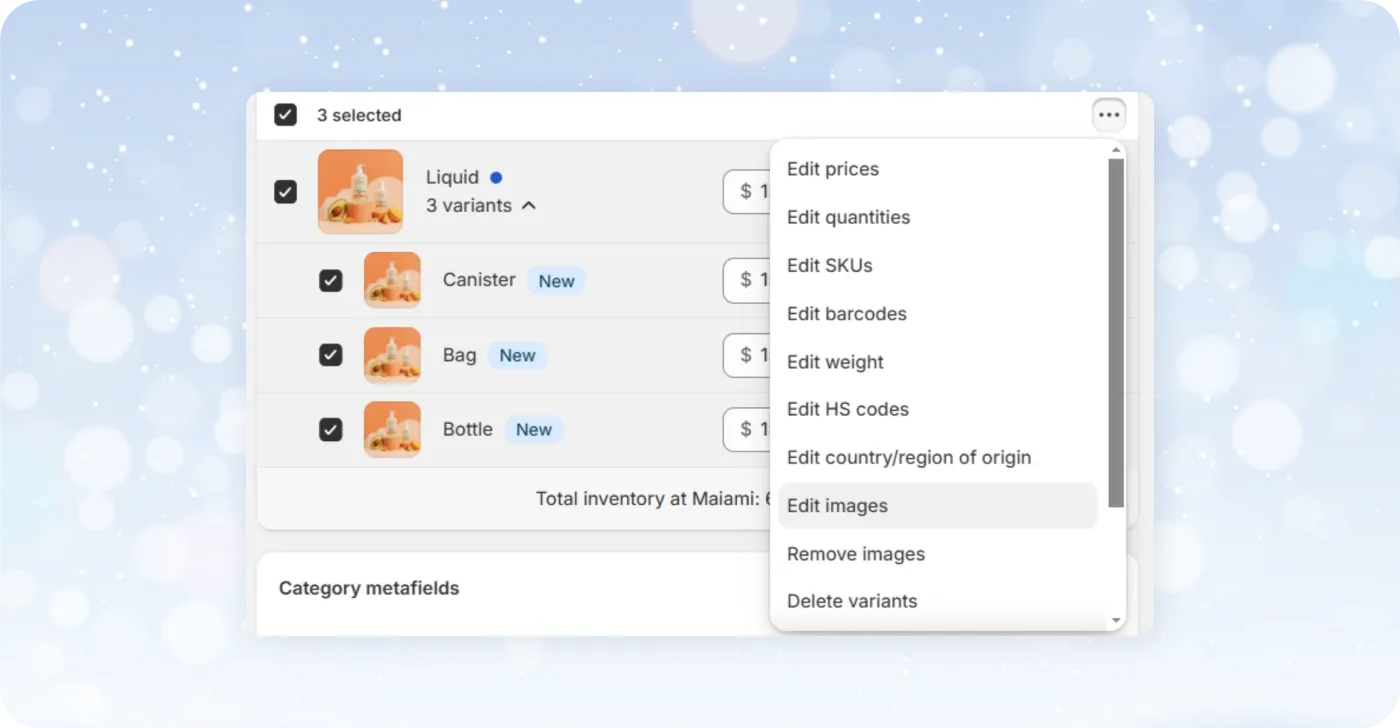Click the Bag variant thumbnail

pos(392,355)
